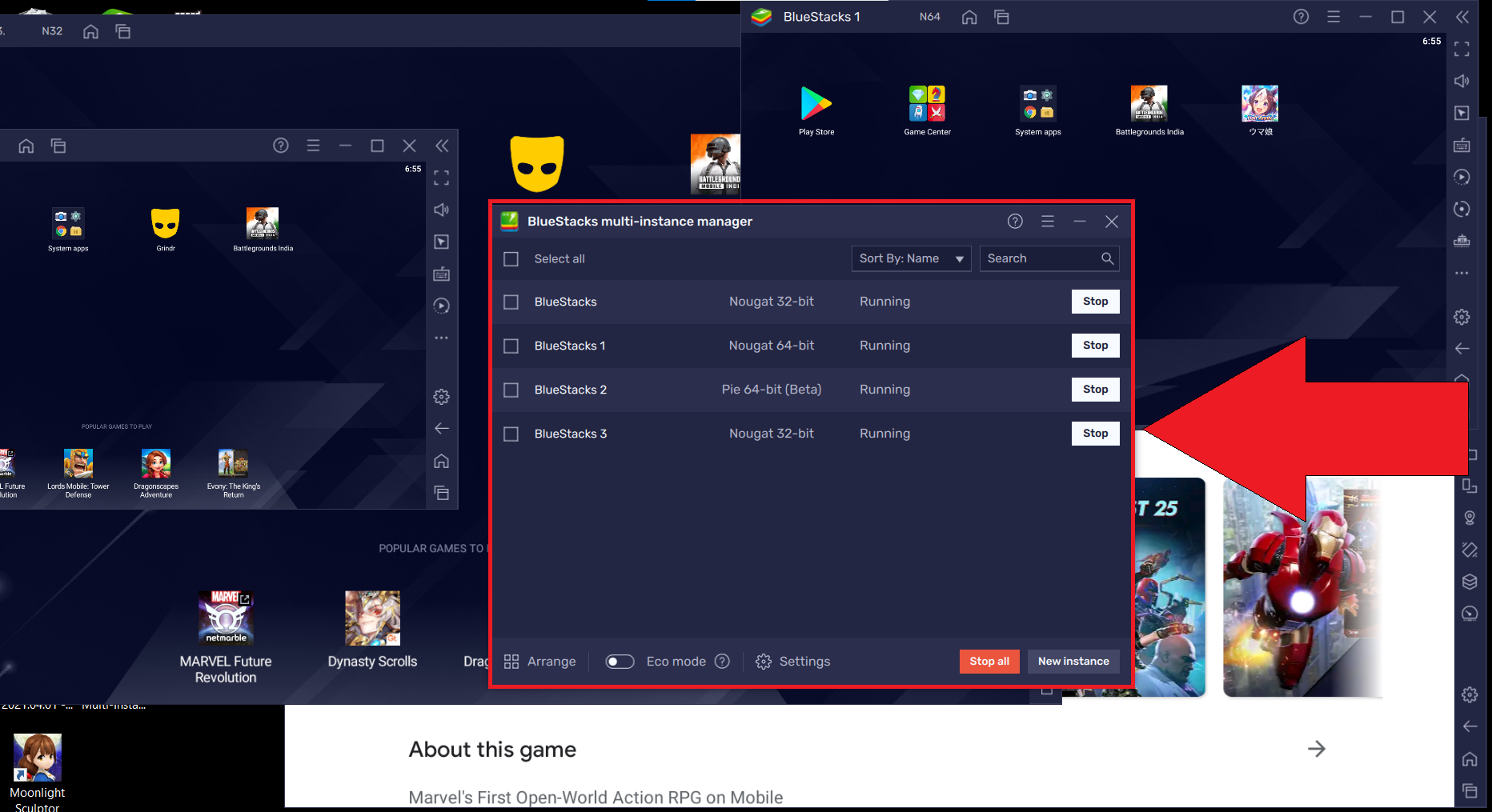The height and width of the screenshot is (812, 1492).
Task: Toggle fullscreen in small BlueStacks window sidebar
Action: click(441, 178)
